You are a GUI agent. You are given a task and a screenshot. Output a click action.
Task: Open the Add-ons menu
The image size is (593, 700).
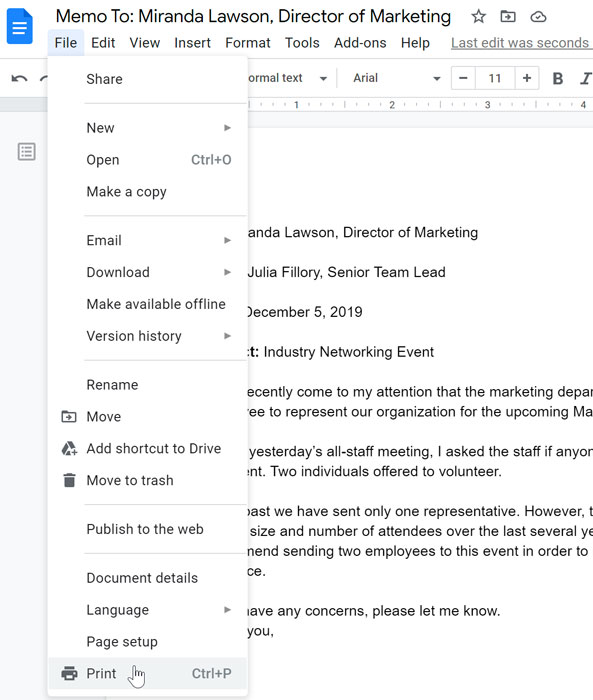(360, 43)
